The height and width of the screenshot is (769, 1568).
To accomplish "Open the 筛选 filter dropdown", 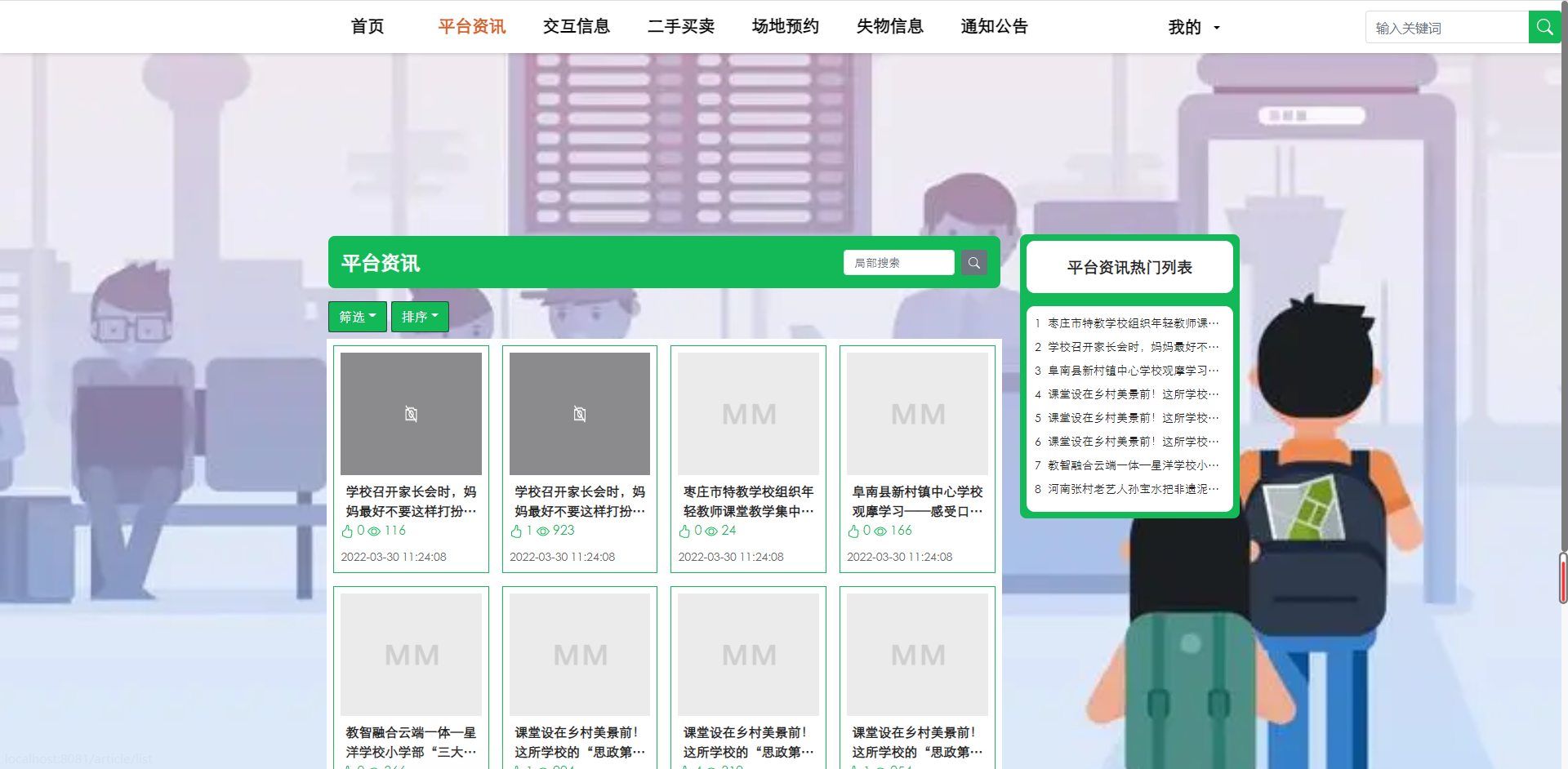I will [x=357, y=317].
